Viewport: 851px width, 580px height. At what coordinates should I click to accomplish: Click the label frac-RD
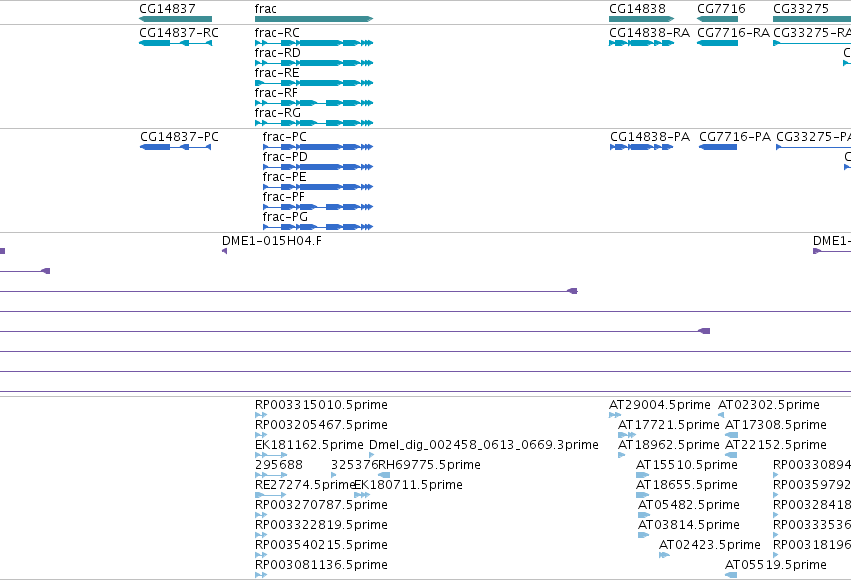[x=277, y=53]
